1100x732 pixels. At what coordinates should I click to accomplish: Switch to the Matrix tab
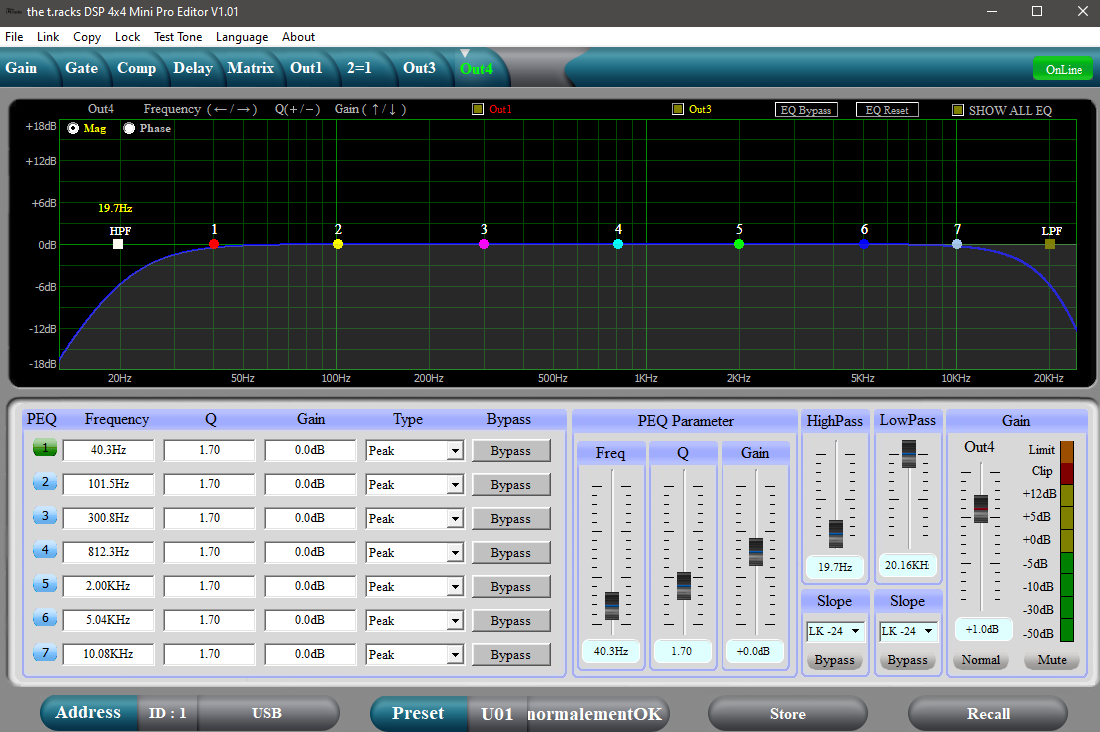click(x=250, y=68)
